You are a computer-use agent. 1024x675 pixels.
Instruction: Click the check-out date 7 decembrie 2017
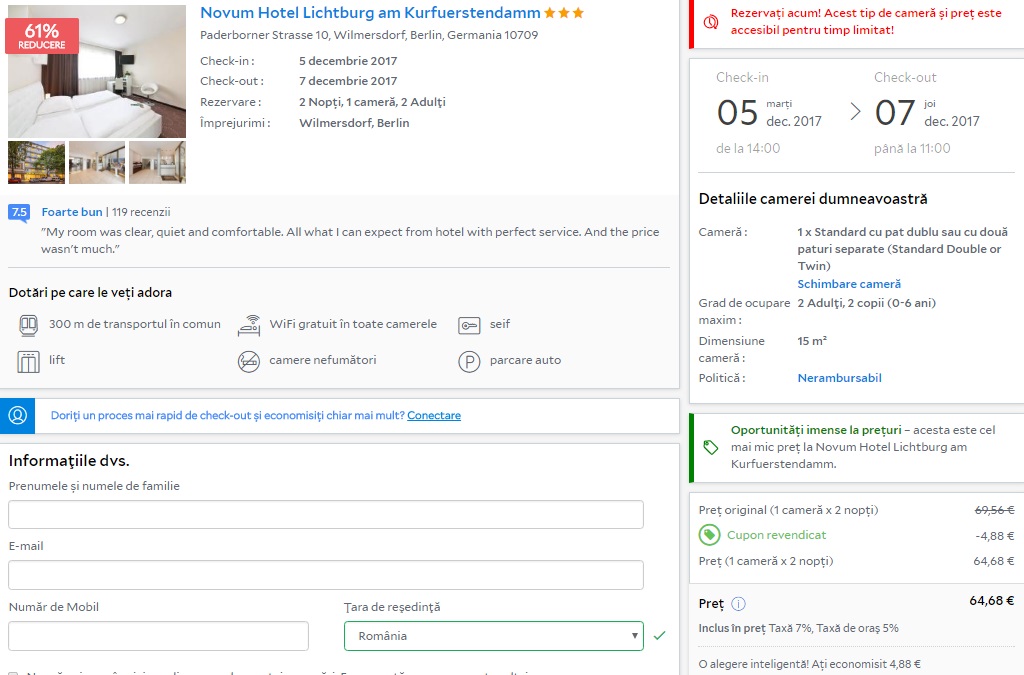click(348, 82)
